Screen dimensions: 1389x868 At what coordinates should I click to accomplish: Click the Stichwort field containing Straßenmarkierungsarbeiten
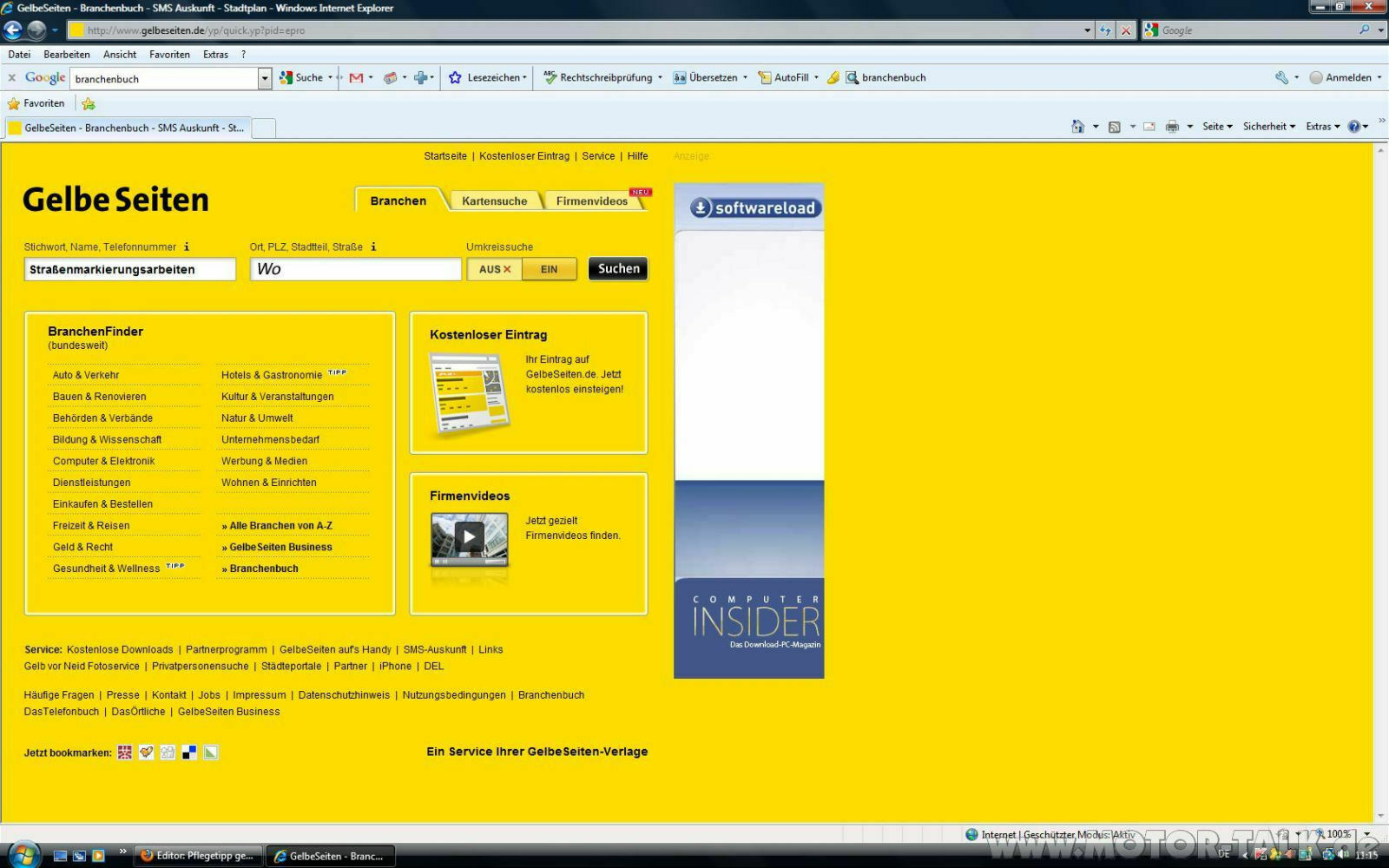pos(129,269)
